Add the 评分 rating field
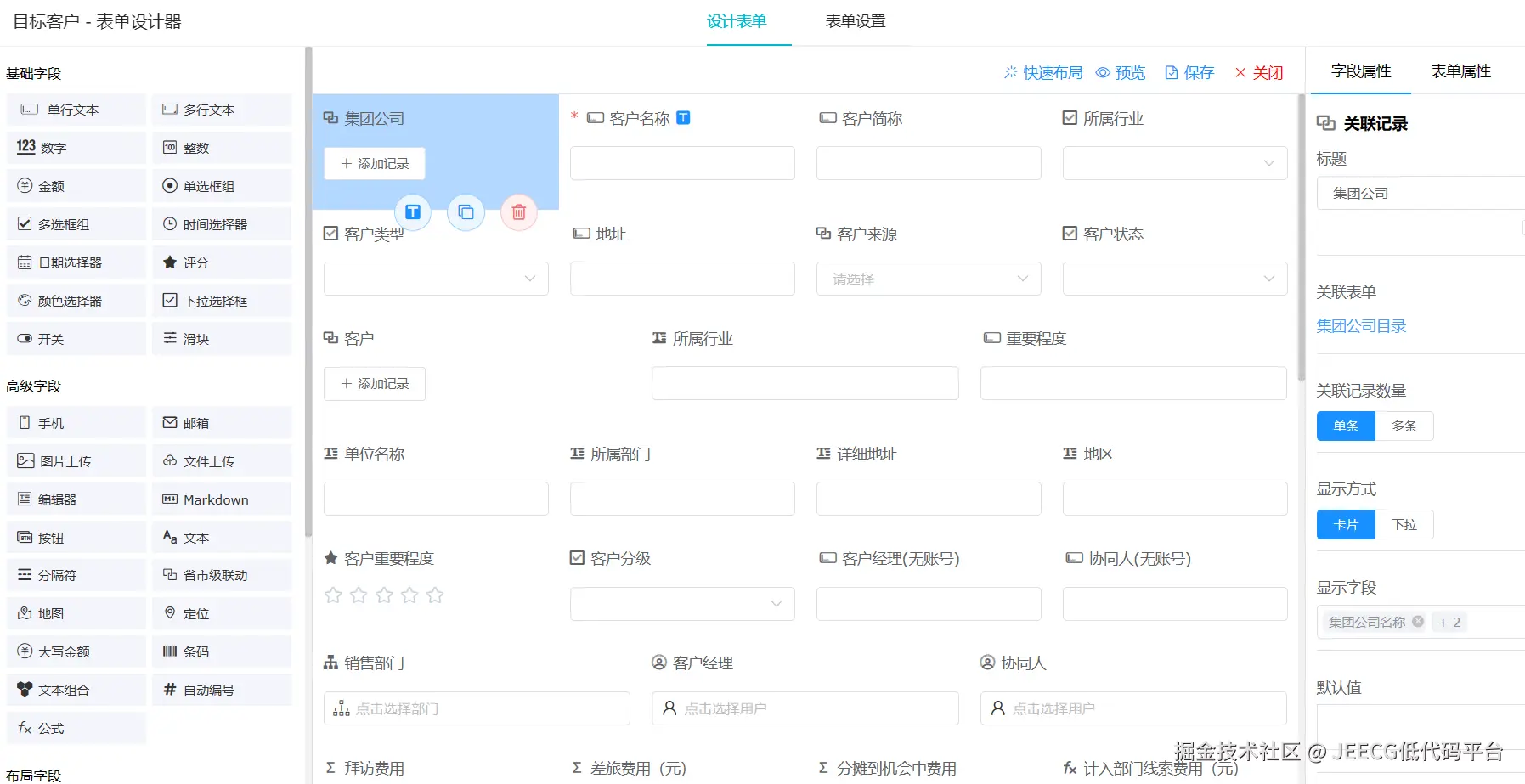This screenshot has height=784, width=1525. pyautogui.click(x=222, y=262)
